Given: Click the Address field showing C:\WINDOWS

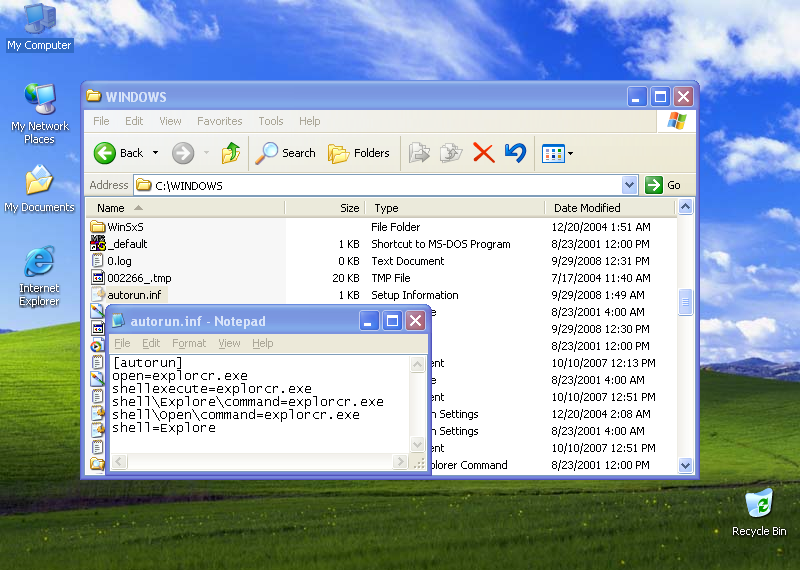Looking at the screenshot, I should 378,185.
